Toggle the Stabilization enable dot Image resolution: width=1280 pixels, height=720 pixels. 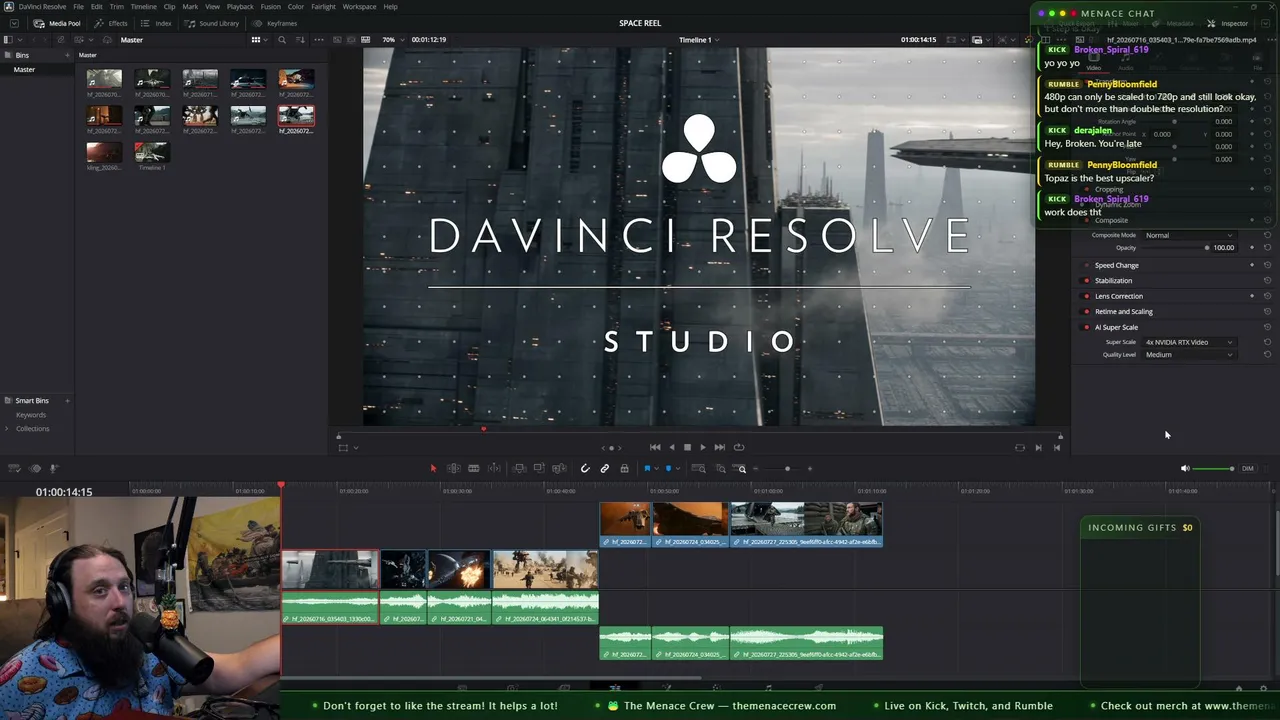point(1087,281)
